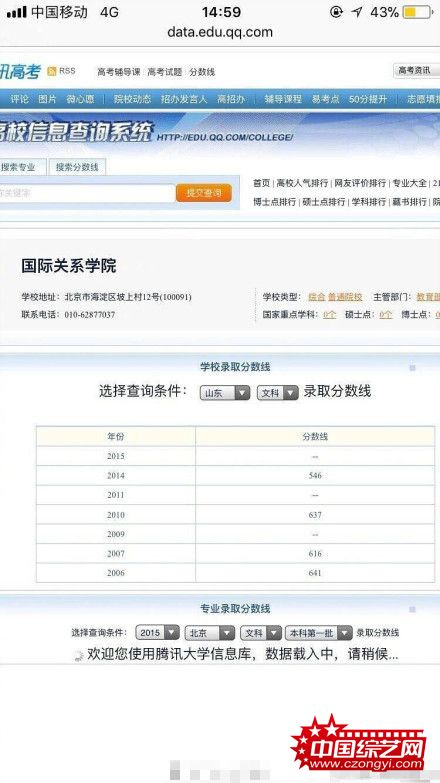Open the 学科排行 link
Viewport: 440px width, 783px height.
[x=369, y=202]
